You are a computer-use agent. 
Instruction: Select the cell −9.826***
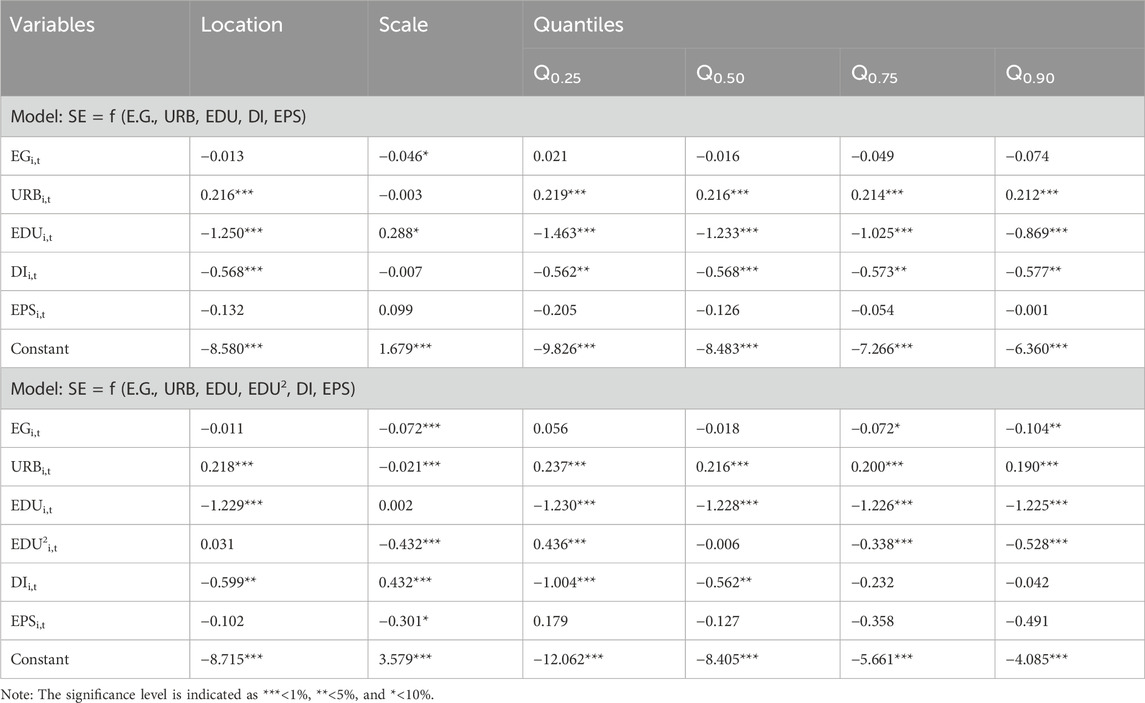pyautogui.click(x=564, y=349)
